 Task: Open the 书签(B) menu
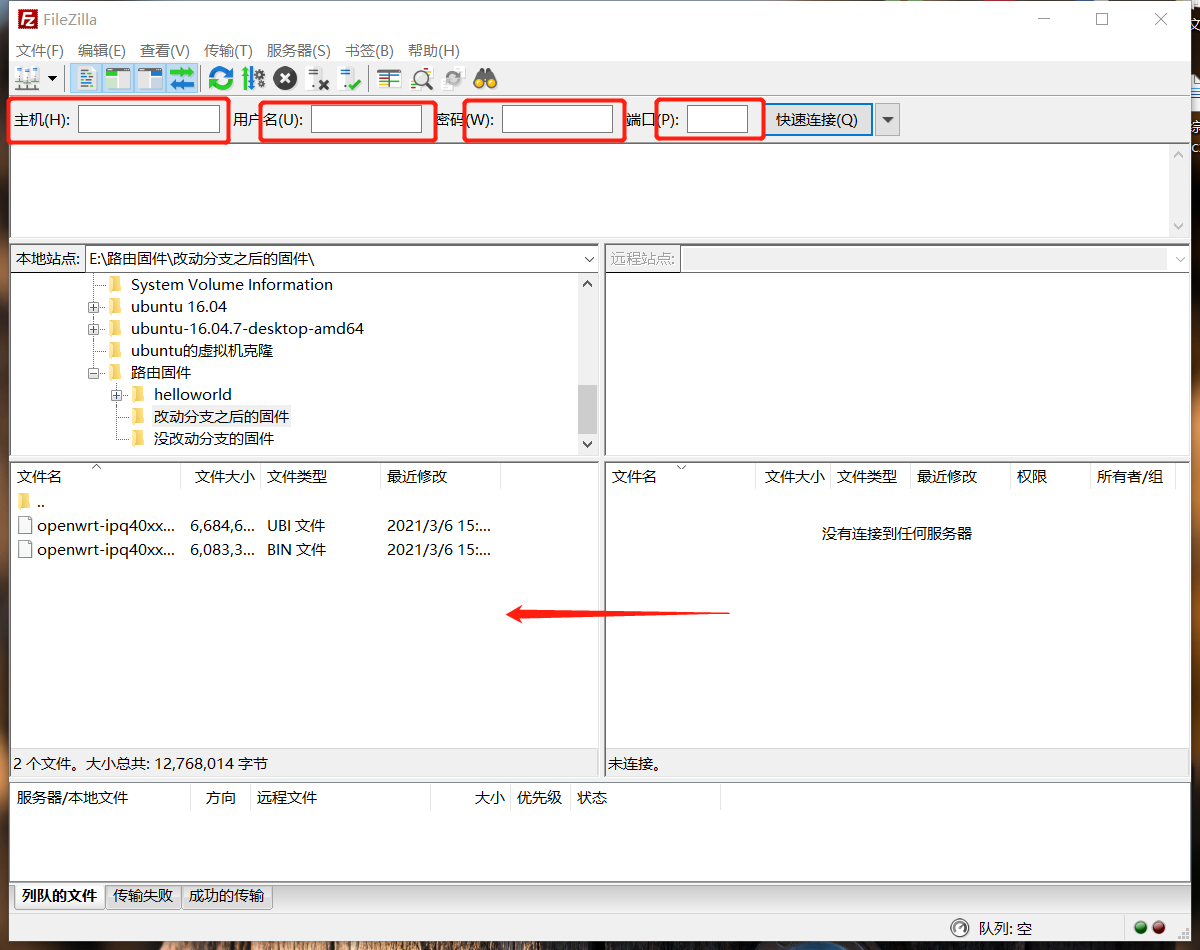[x=369, y=50]
